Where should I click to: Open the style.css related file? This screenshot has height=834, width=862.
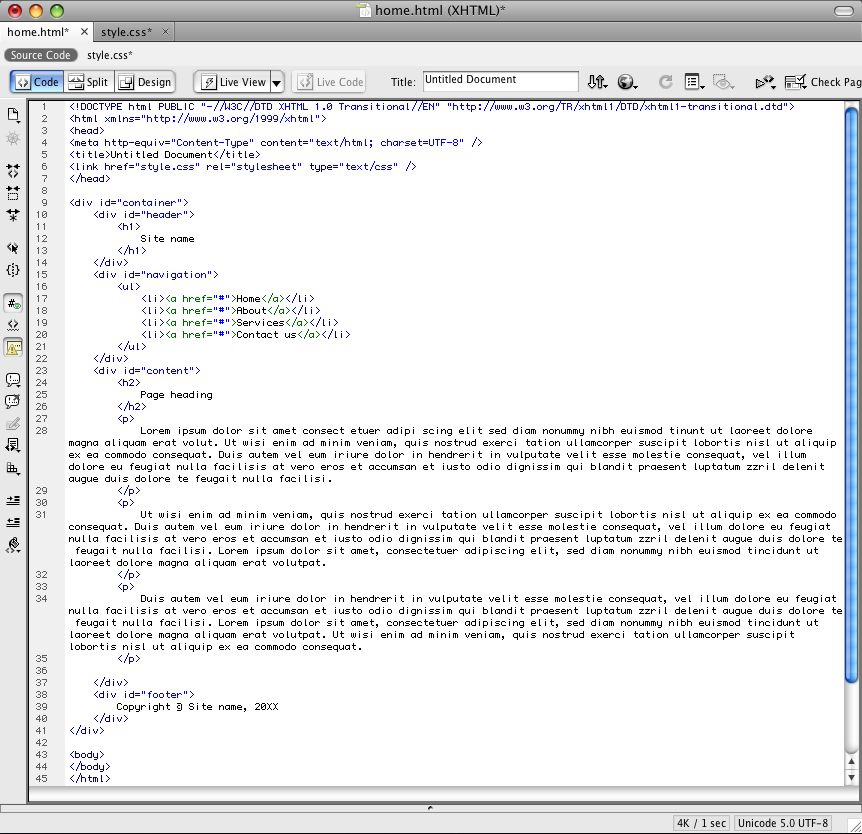pyautogui.click(x=109, y=55)
